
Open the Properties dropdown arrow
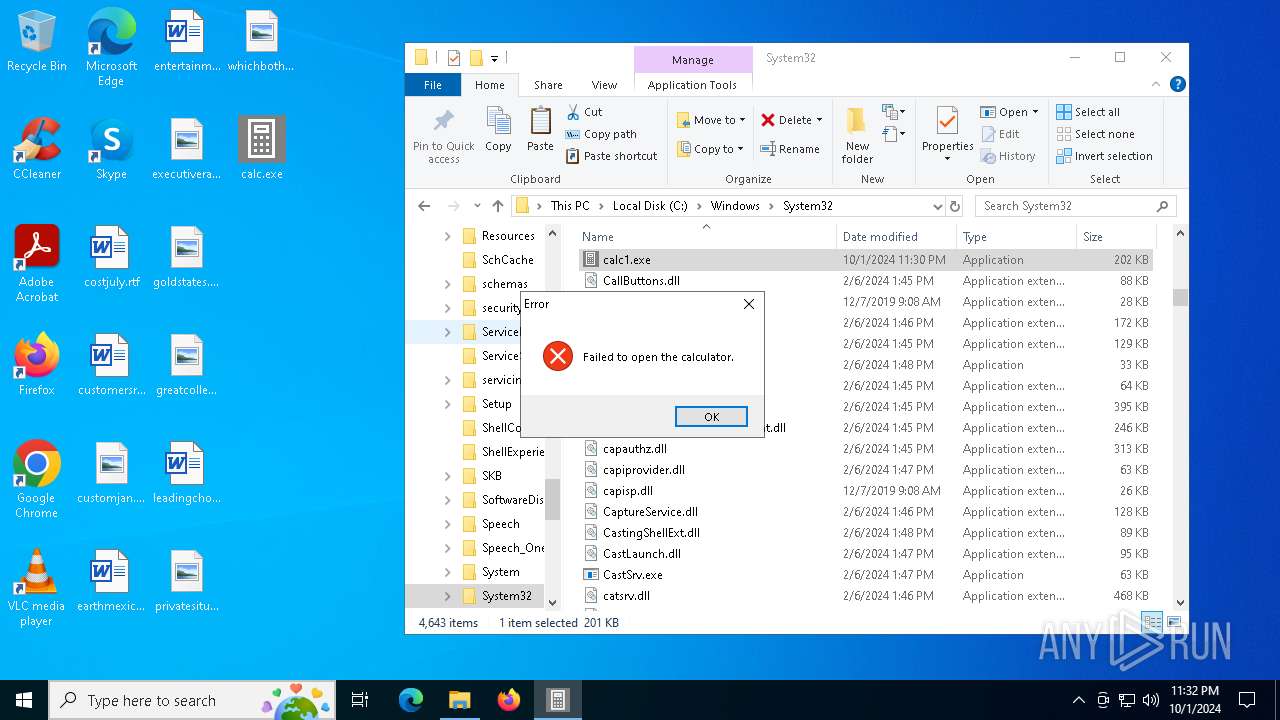pyautogui.click(x=947, y=158)
